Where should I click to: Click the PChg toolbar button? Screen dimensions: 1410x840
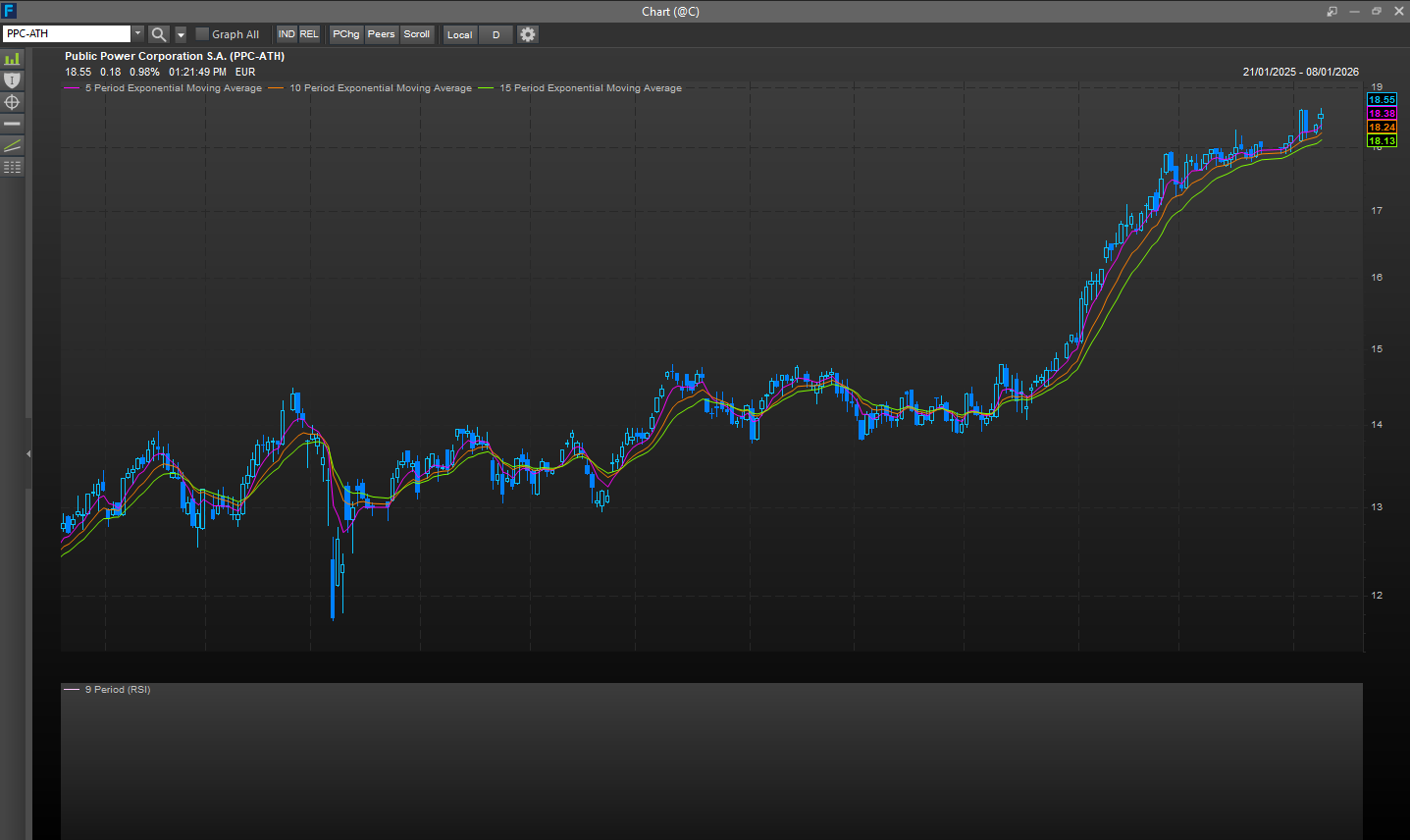pos(345,34)
